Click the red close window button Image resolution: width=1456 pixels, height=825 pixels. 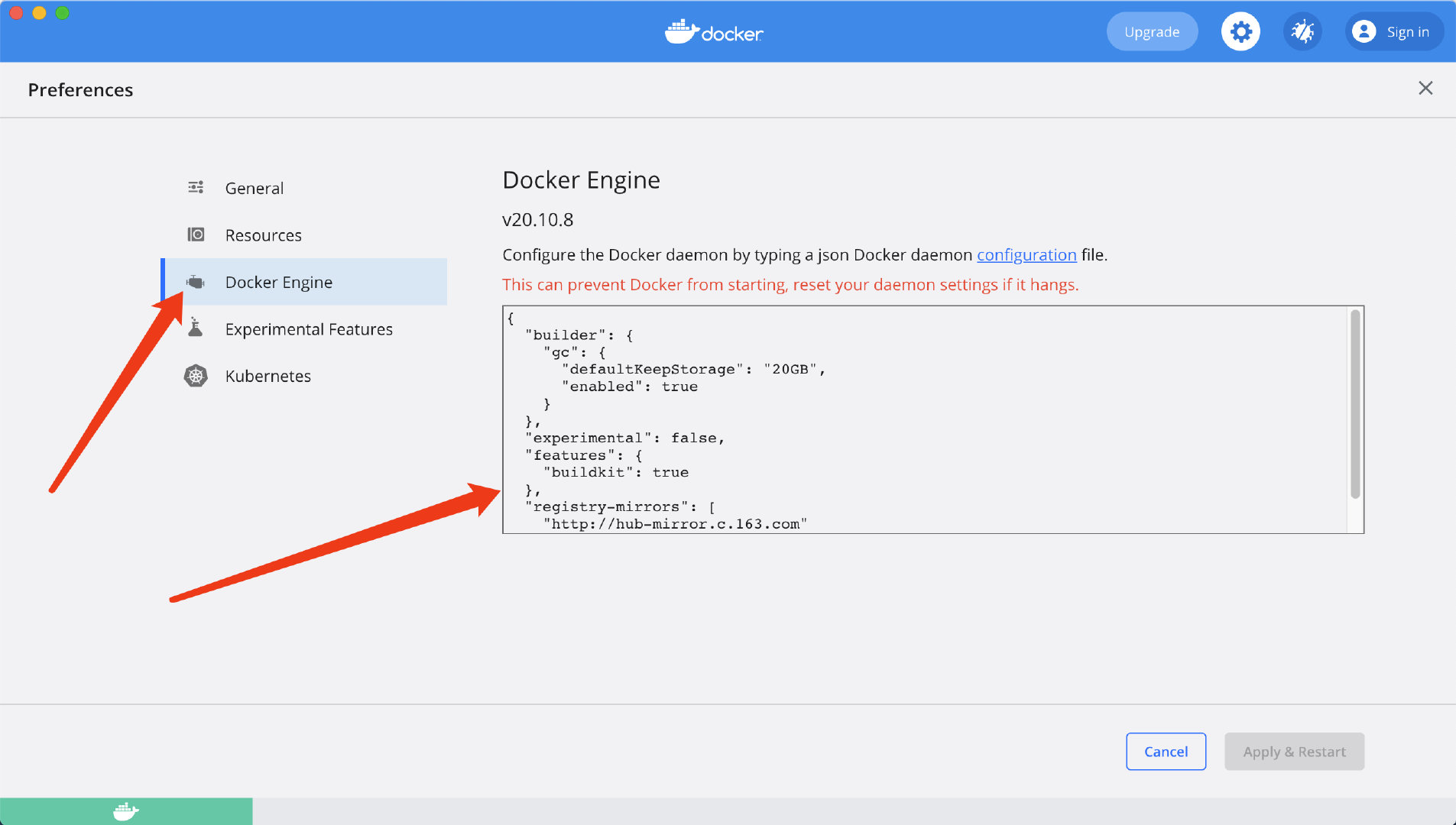16,12
